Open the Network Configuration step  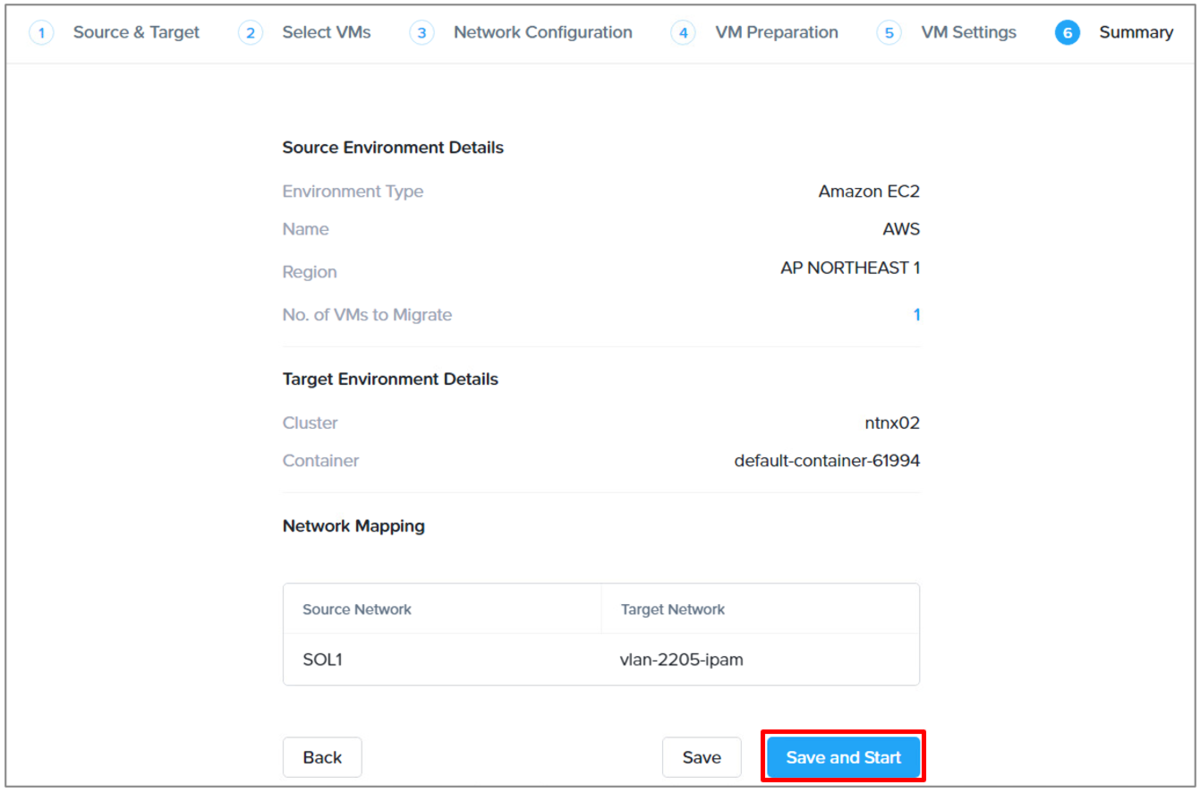click(521, 32)
